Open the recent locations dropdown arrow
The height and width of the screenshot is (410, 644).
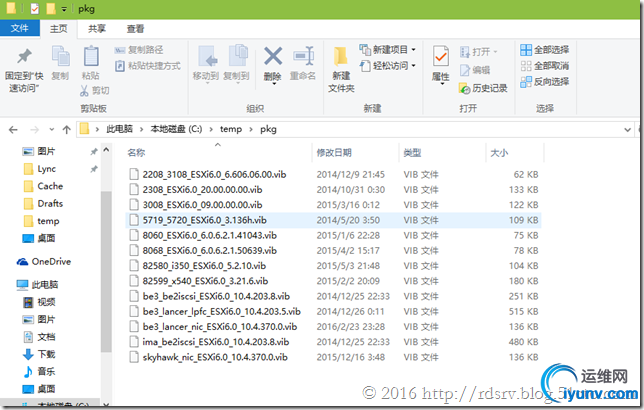pos(51,130)
